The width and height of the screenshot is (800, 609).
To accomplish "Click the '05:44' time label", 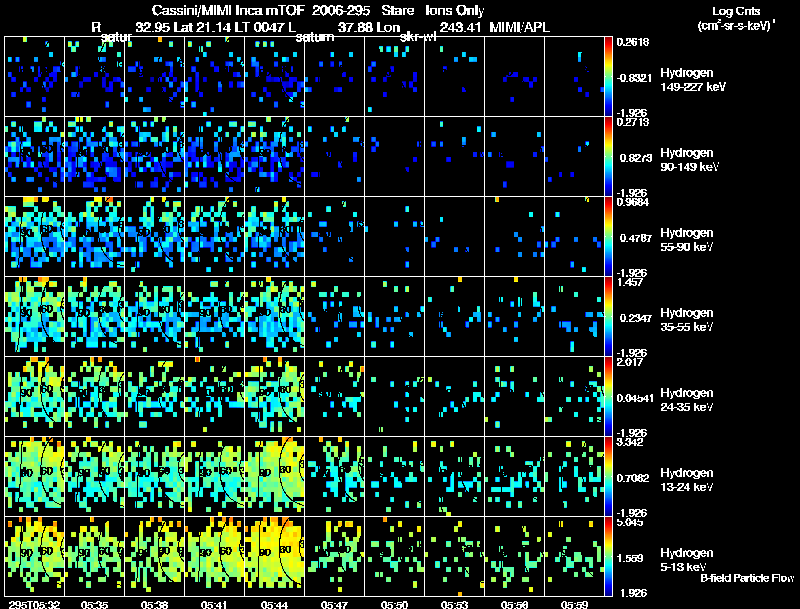I will pos(274,604).
